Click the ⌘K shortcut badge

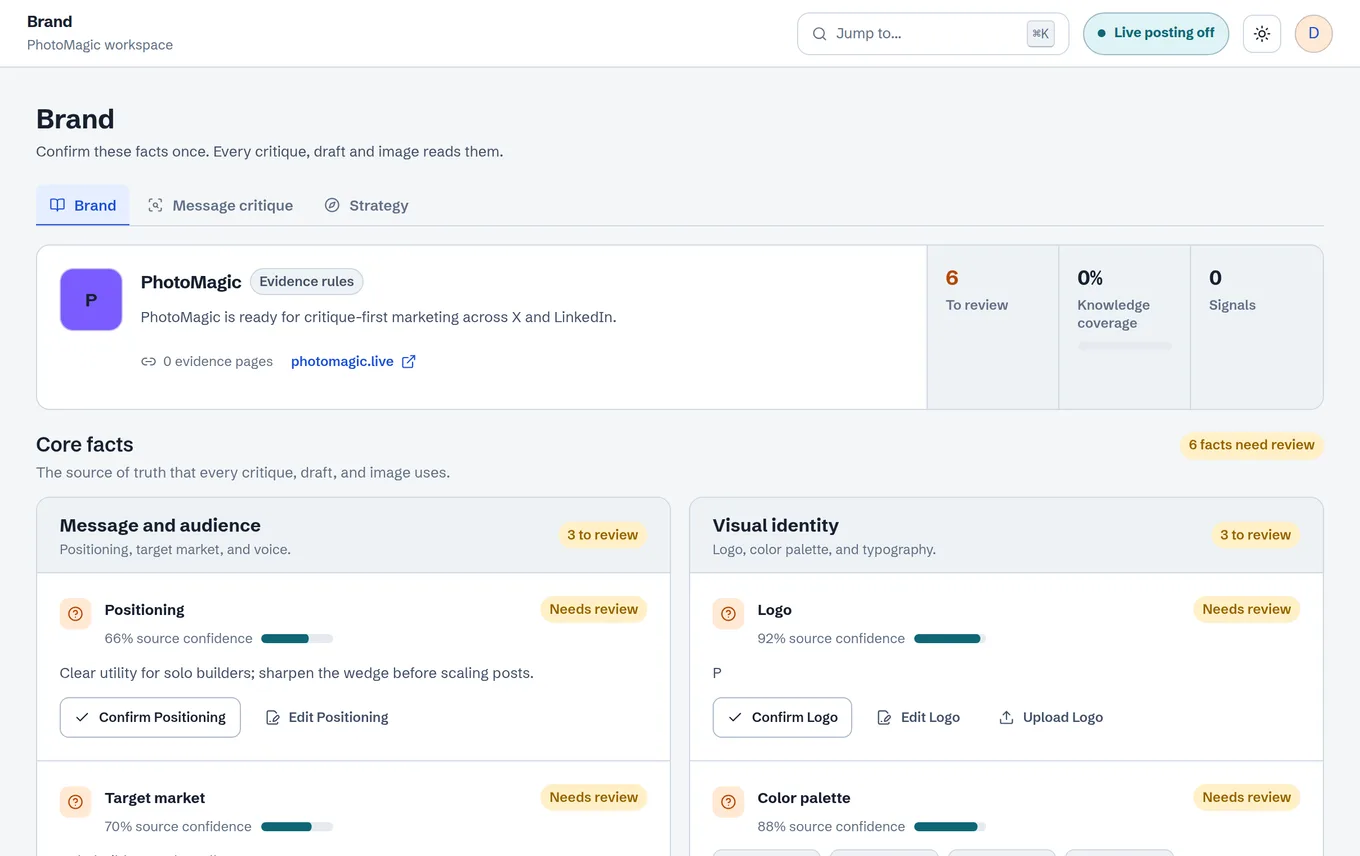pos(1040,33)
